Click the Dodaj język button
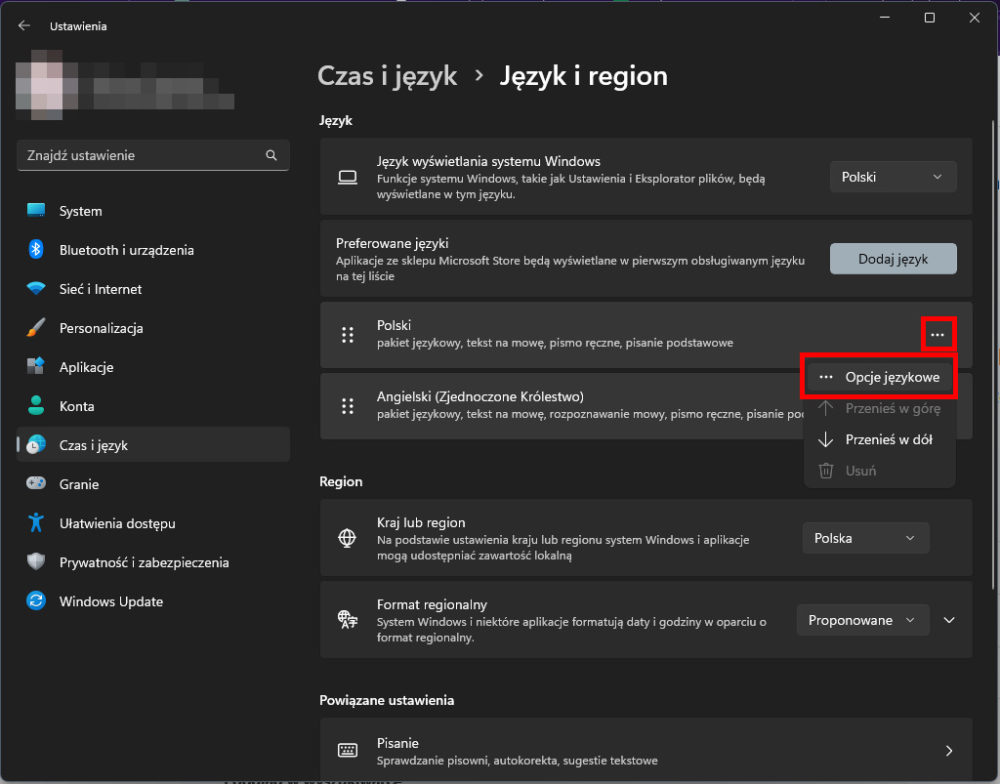The image size is (1000, 784). 893,259
